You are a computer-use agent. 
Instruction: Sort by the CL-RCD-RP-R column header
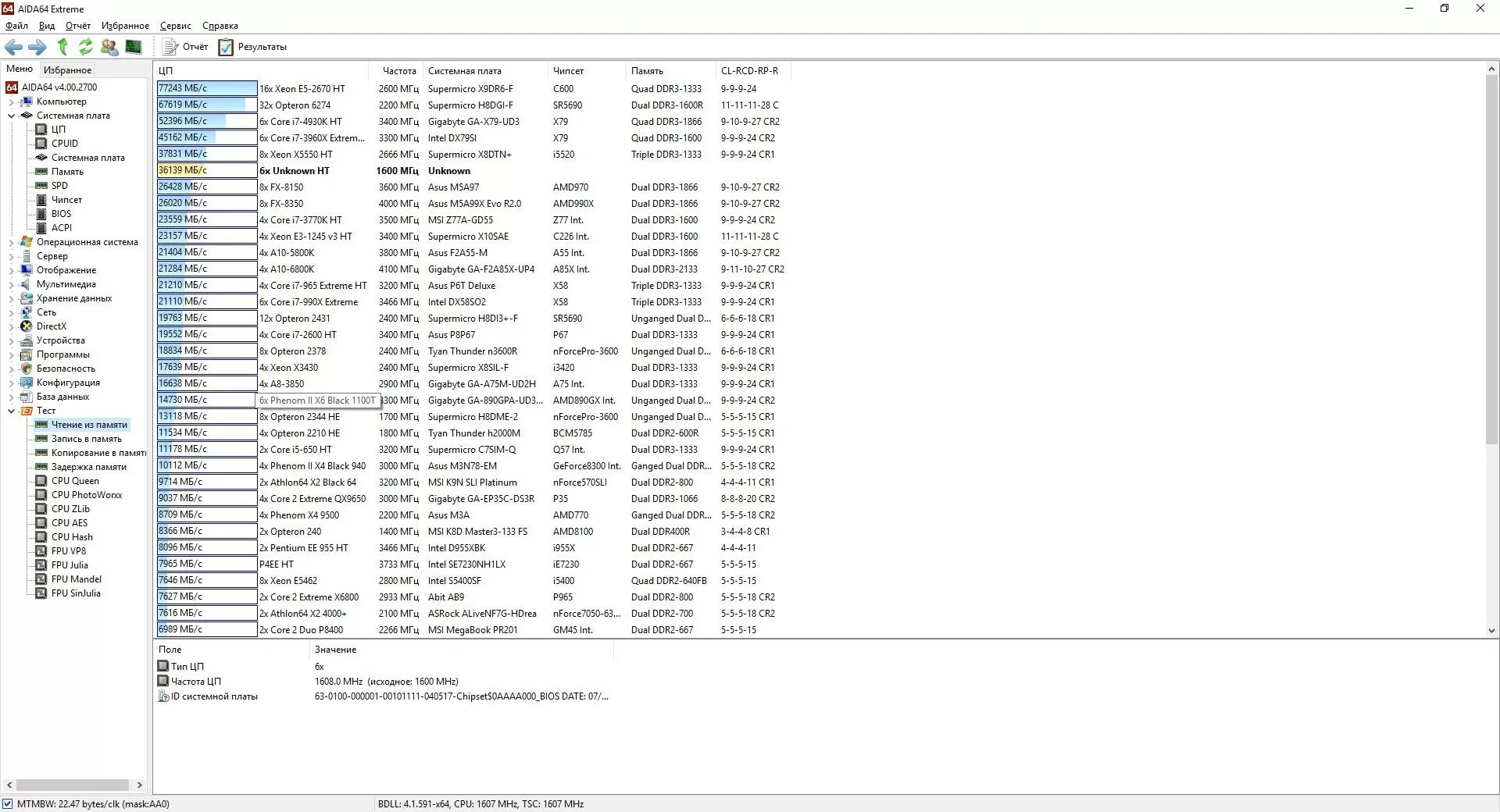752,71
